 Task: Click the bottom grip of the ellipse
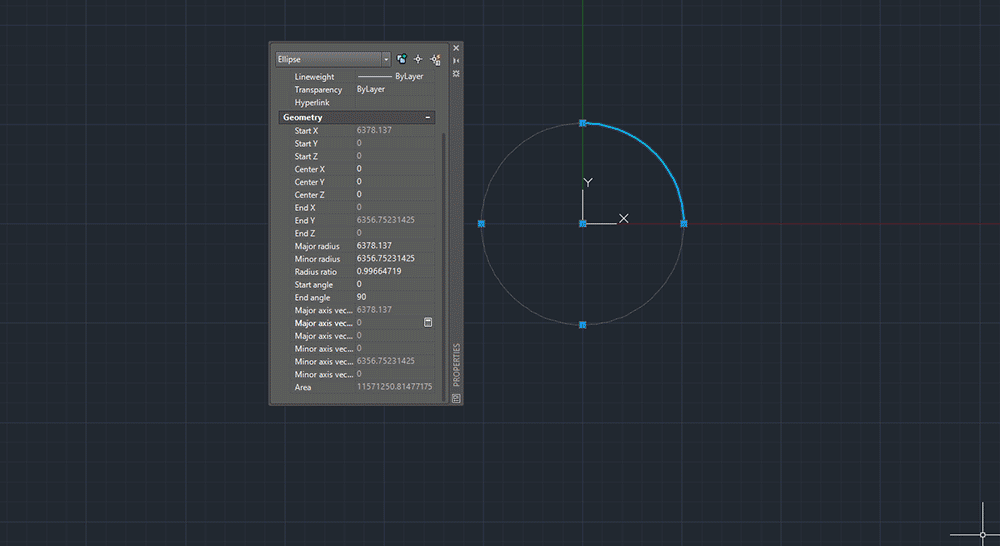click(583, 324)
